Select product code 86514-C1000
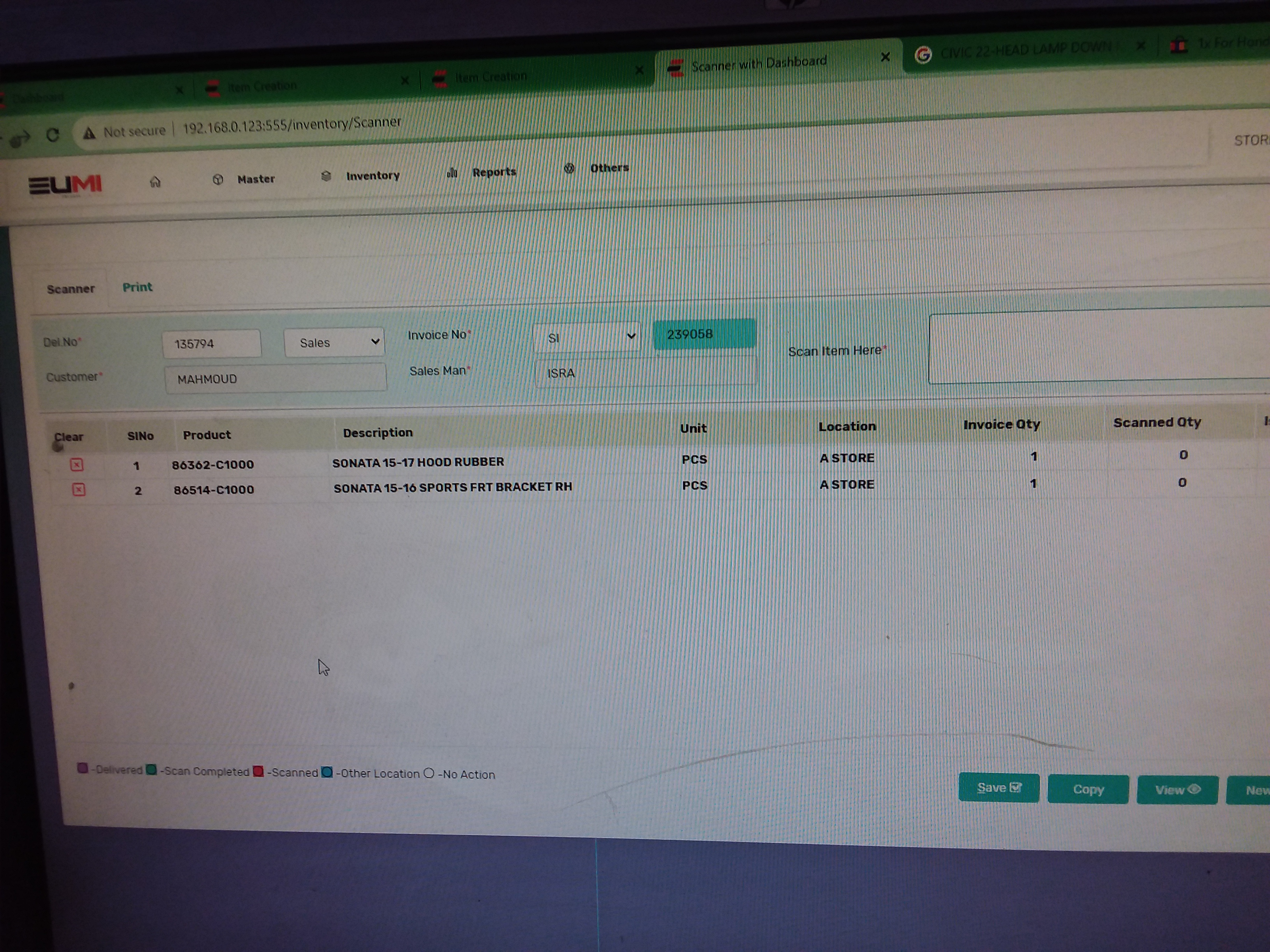The image size is (1270, 952). click(214, 490)
